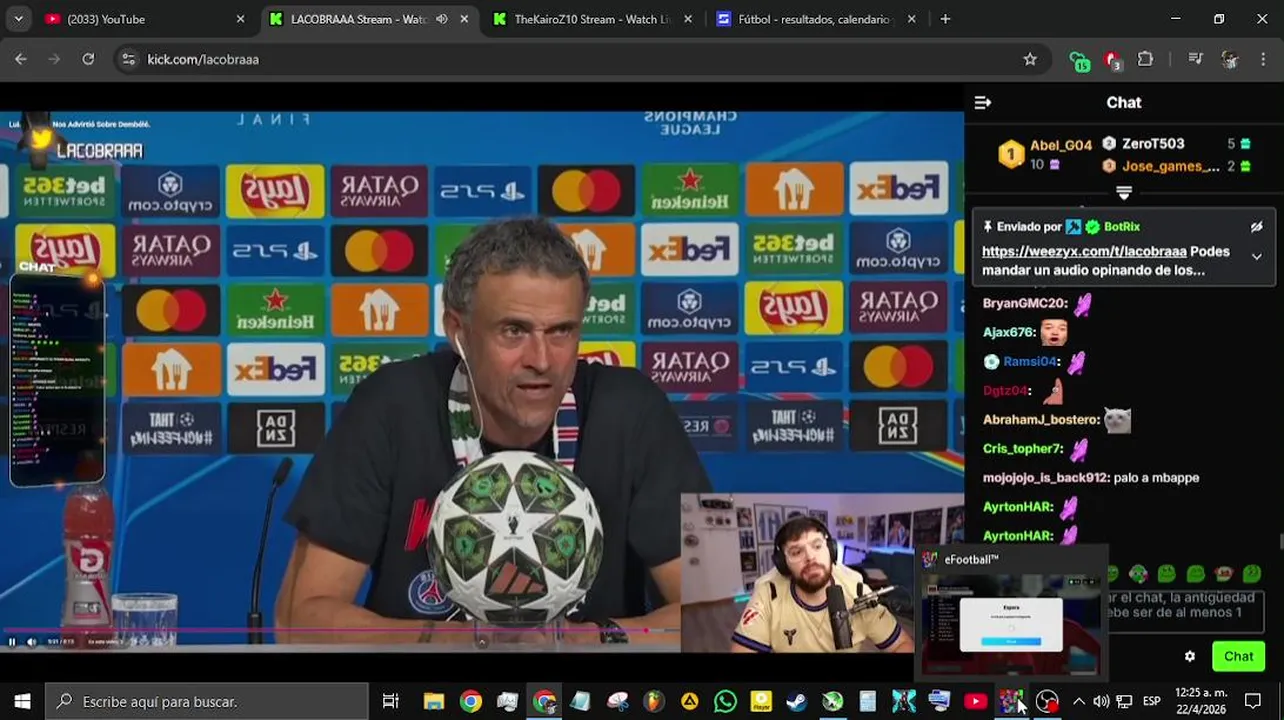Switch to the TheKairoZ10 Stream tab

(x=592, y=19)
